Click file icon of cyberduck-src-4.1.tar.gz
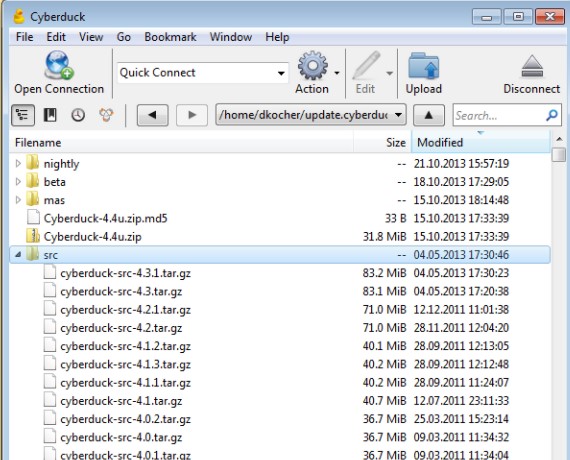 click(50, 400)
